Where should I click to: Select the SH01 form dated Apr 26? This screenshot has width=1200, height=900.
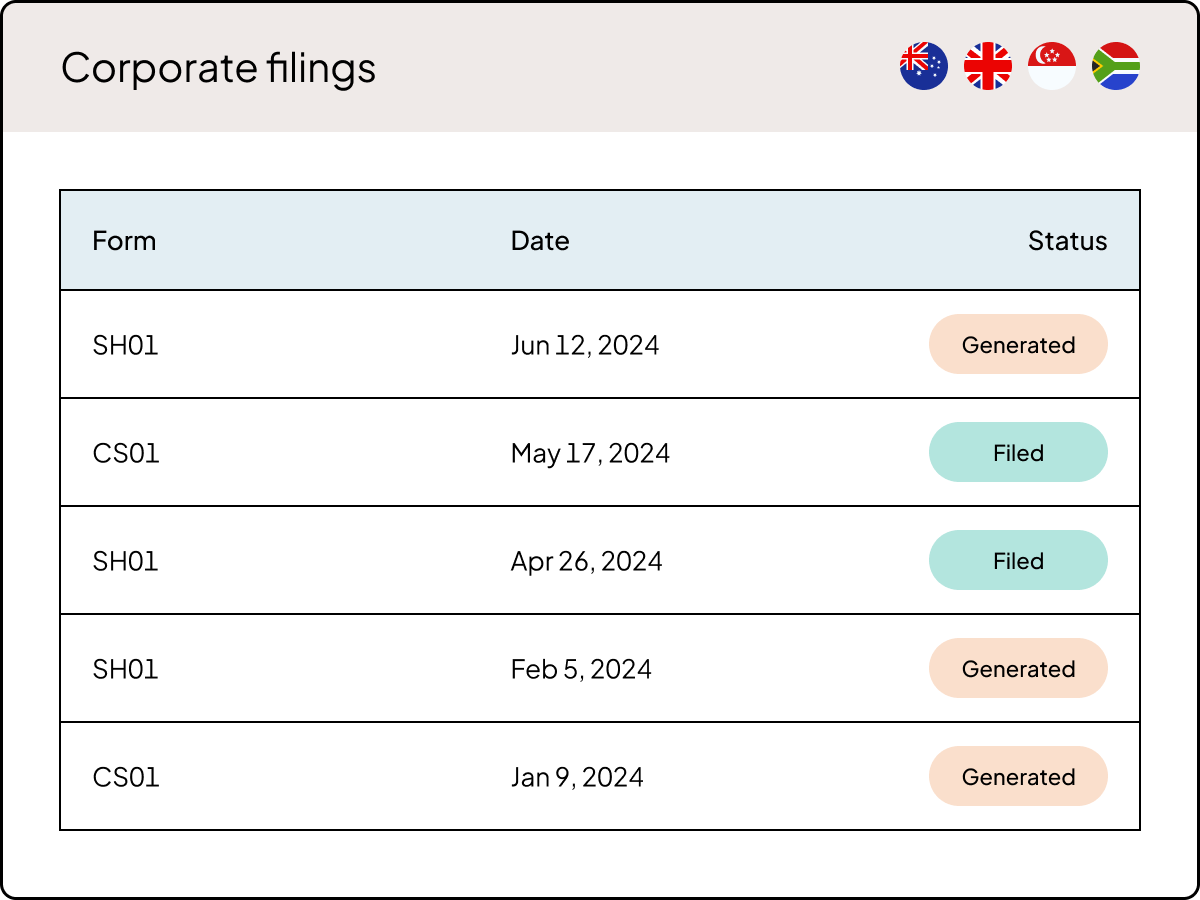[x=125, y=560]
